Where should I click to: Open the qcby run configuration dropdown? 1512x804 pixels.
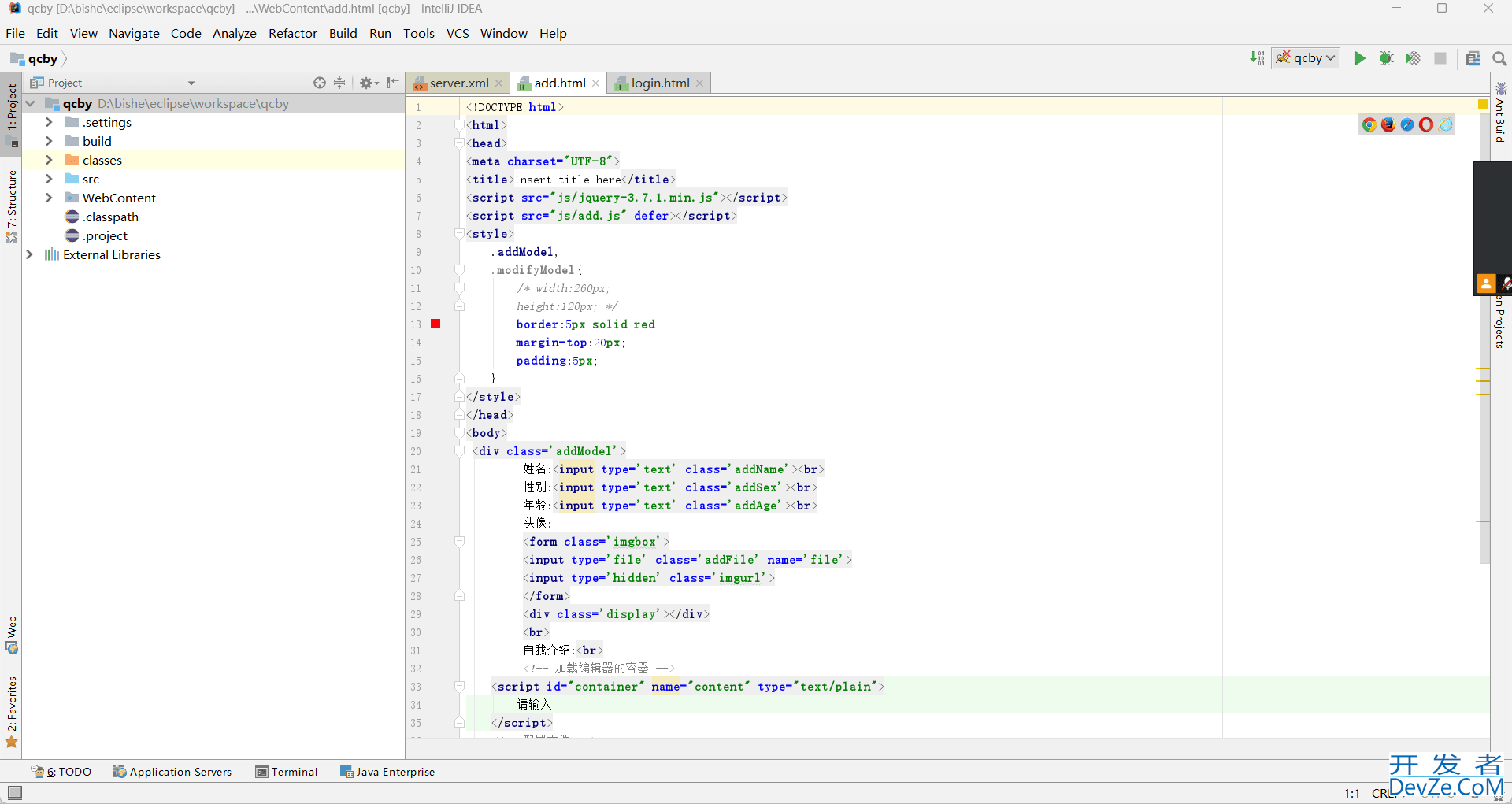point(1306,58)
